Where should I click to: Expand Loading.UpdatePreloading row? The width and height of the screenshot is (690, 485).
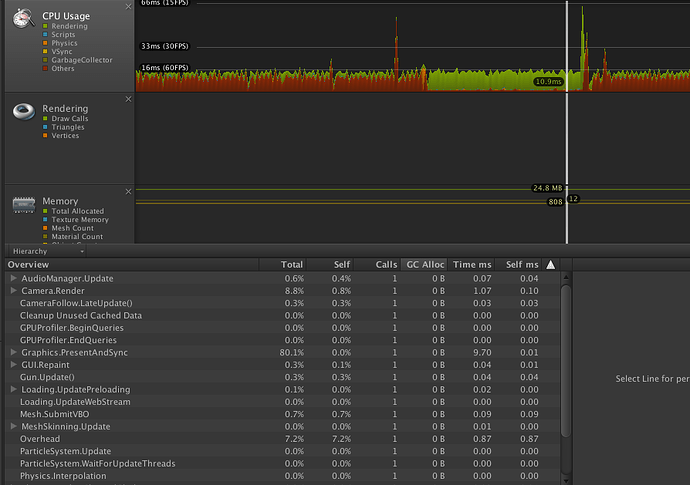(x=14, y=389)
